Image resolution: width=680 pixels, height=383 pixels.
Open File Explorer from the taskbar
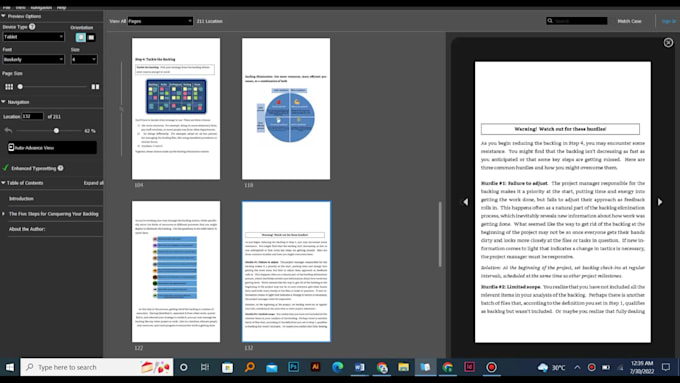[x=403, y=367]
